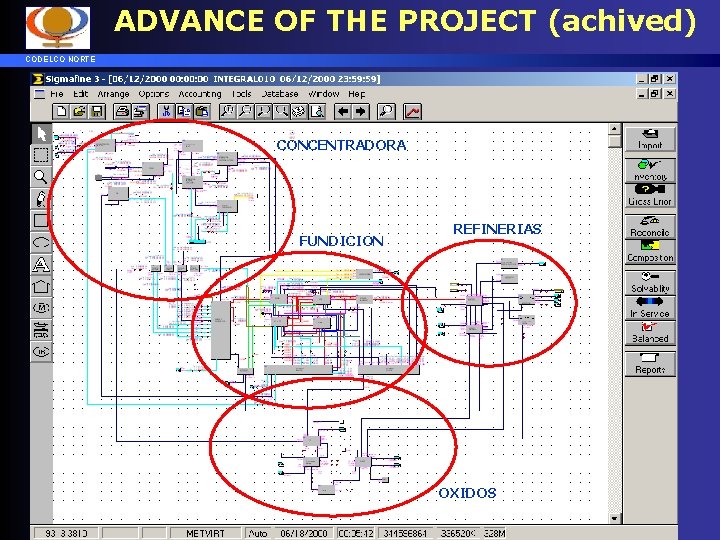The height and width of the screenshot is (540, 720).
Task: Click the tall gray unit block in Fundicion
Action: tap(221, 330)
